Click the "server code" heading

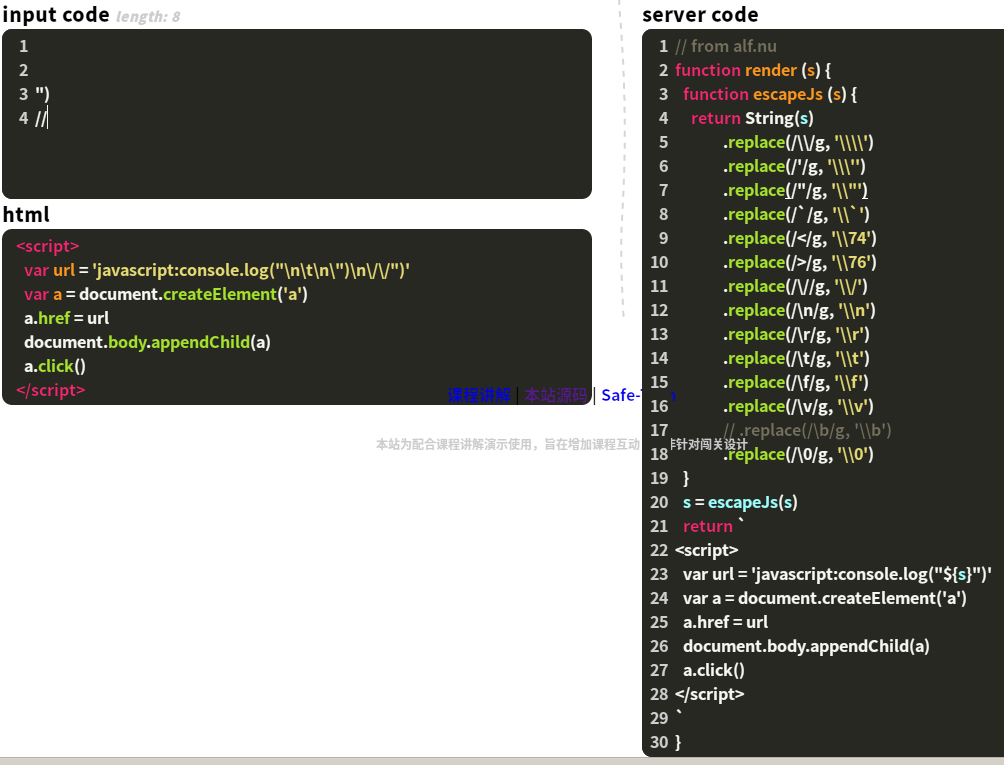point(700,14)
